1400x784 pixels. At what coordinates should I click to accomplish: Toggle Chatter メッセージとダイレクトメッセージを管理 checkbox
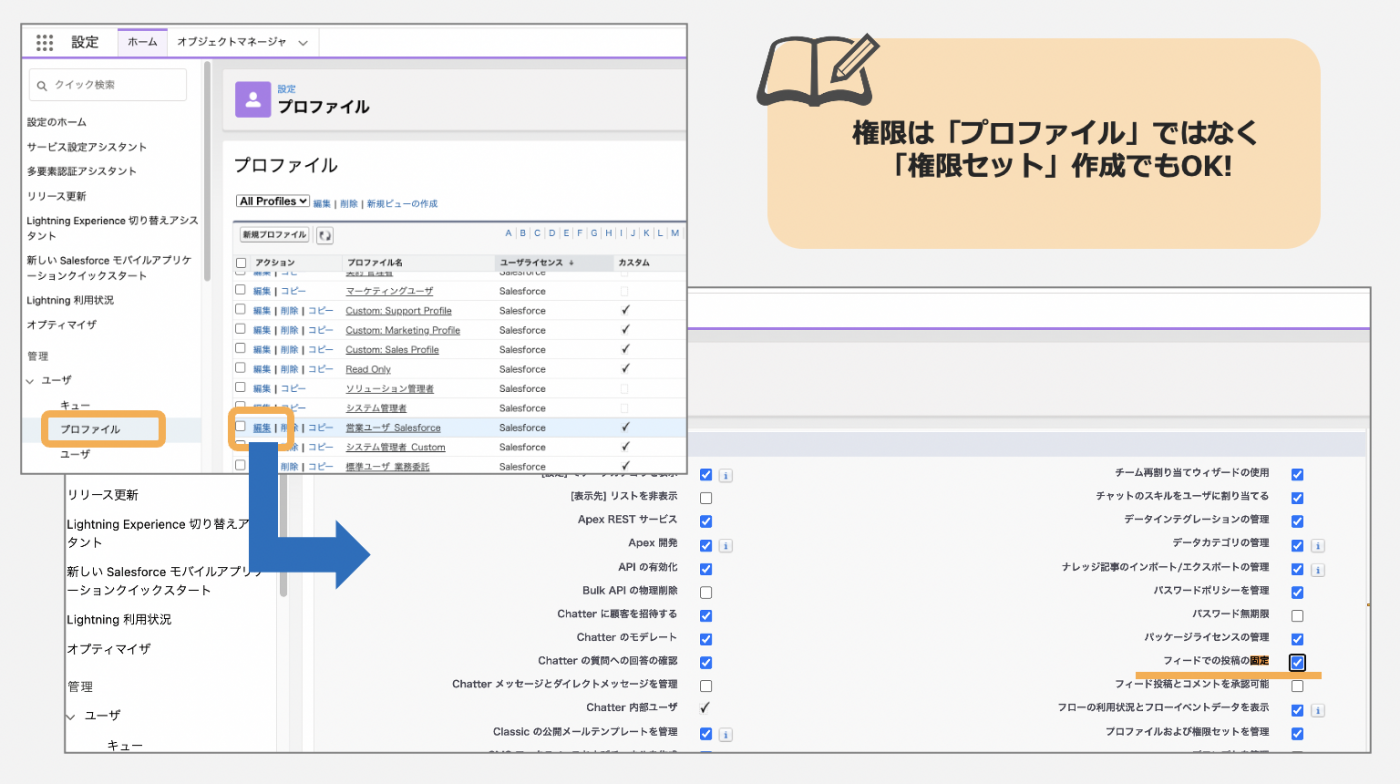[706, 686]
